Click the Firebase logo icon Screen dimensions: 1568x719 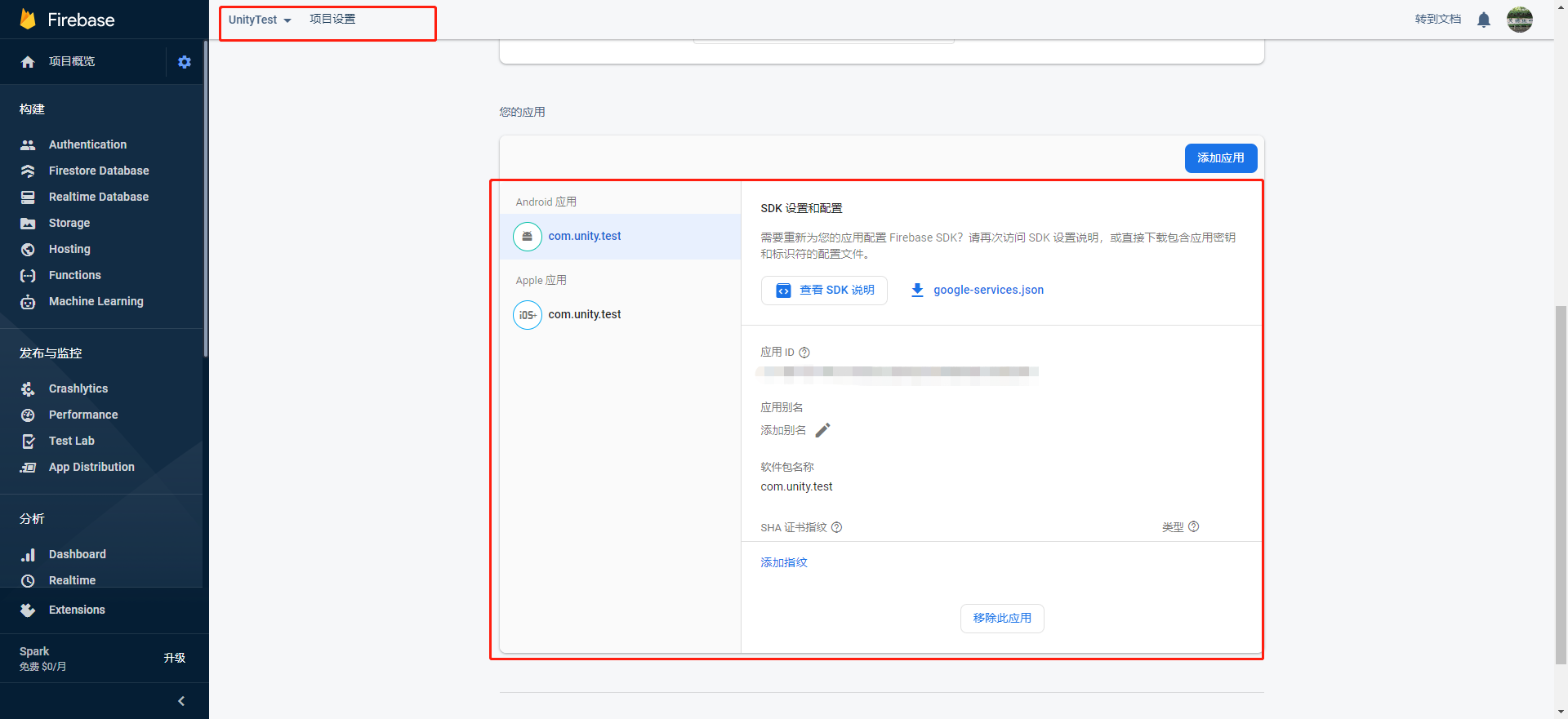click(x=28, y=20)
